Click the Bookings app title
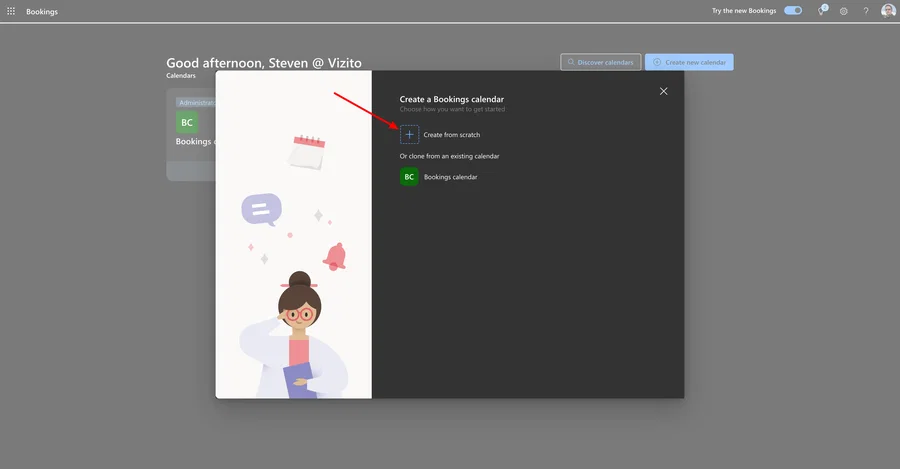This screenshot has height=469, width=900. click(42, 11)
